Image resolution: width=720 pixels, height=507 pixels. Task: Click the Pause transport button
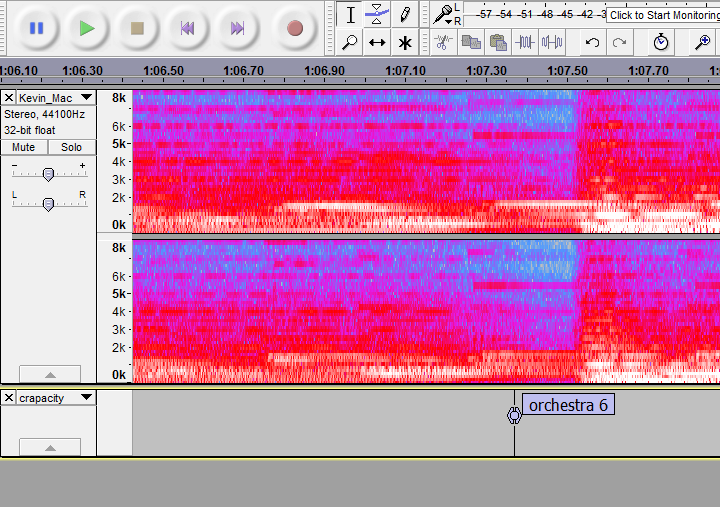coord(36,28)
